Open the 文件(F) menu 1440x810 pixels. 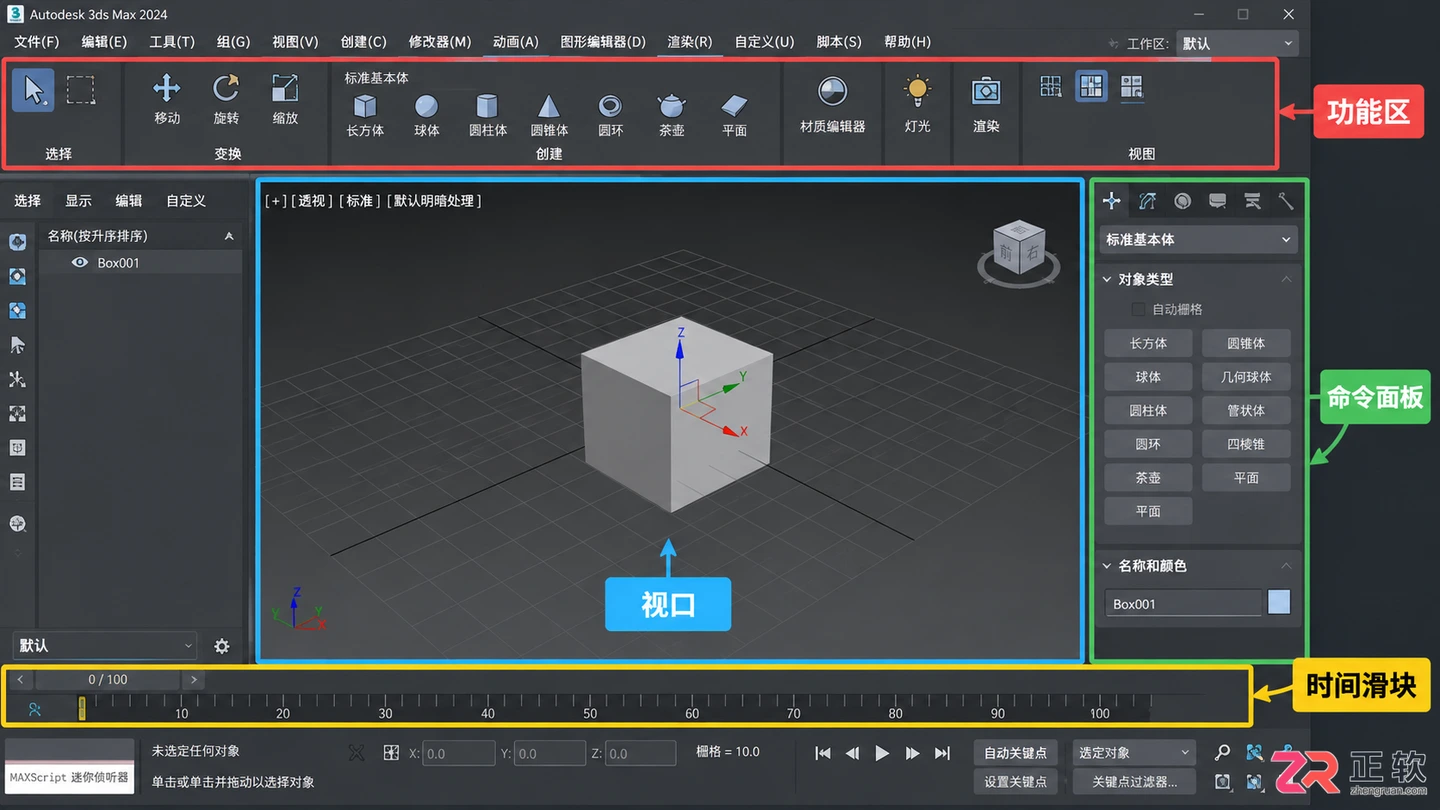(37, 42)
